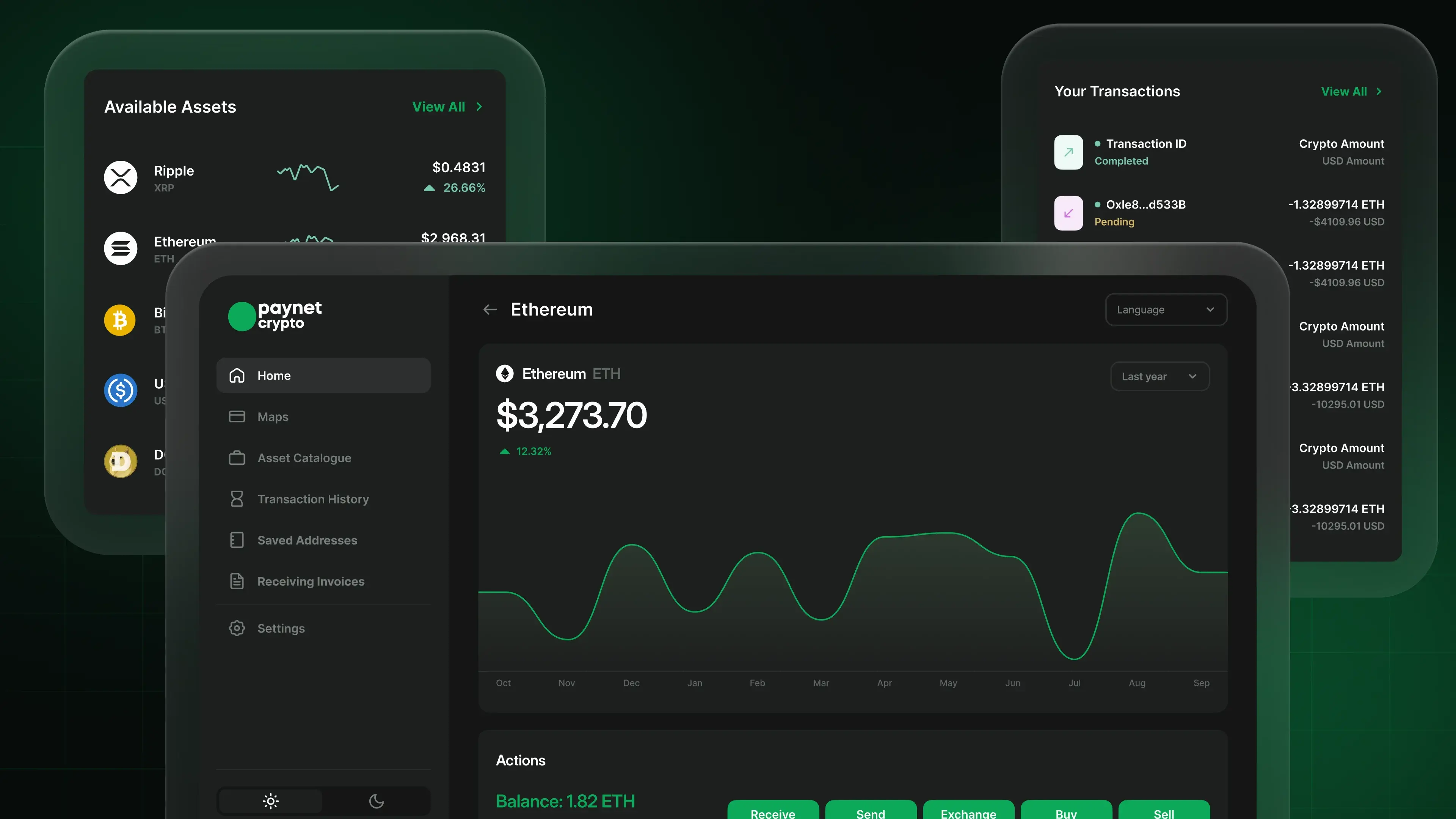
Task: Click the 26.66% Ripple change value
Action: (x=464, y=188)
